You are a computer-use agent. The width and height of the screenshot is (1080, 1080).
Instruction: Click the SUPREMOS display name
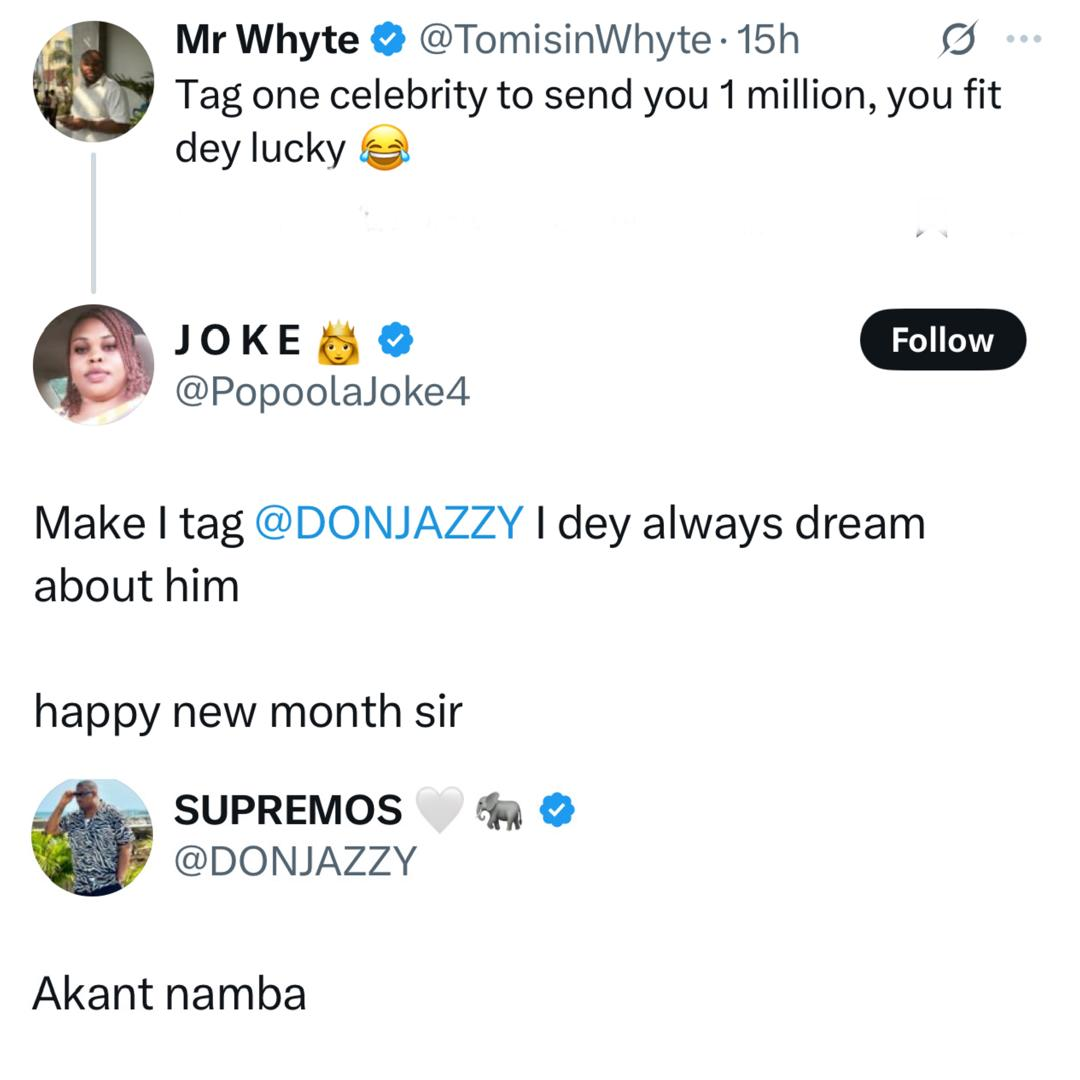point(288,810)
